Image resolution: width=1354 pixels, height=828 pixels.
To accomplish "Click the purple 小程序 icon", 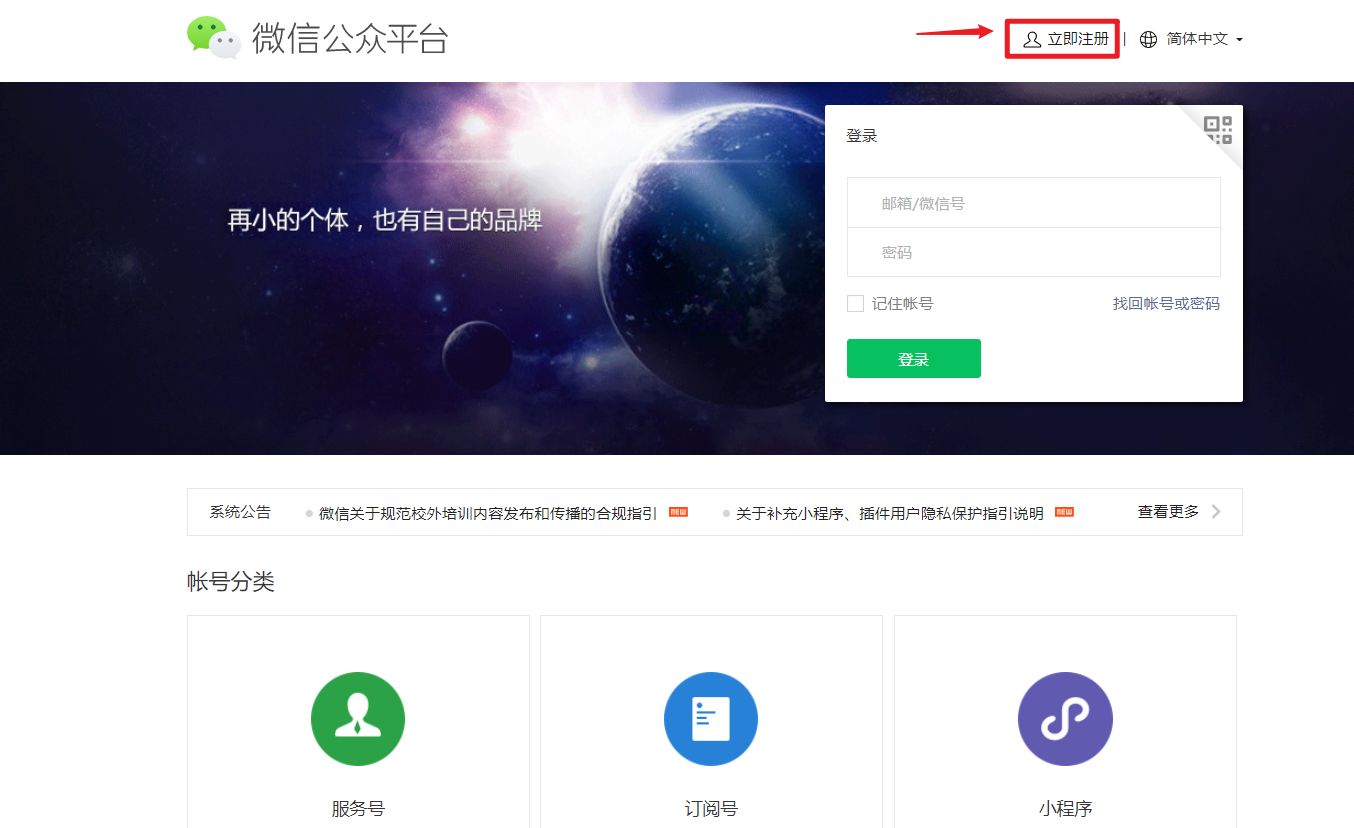I will pos(1065,719).
